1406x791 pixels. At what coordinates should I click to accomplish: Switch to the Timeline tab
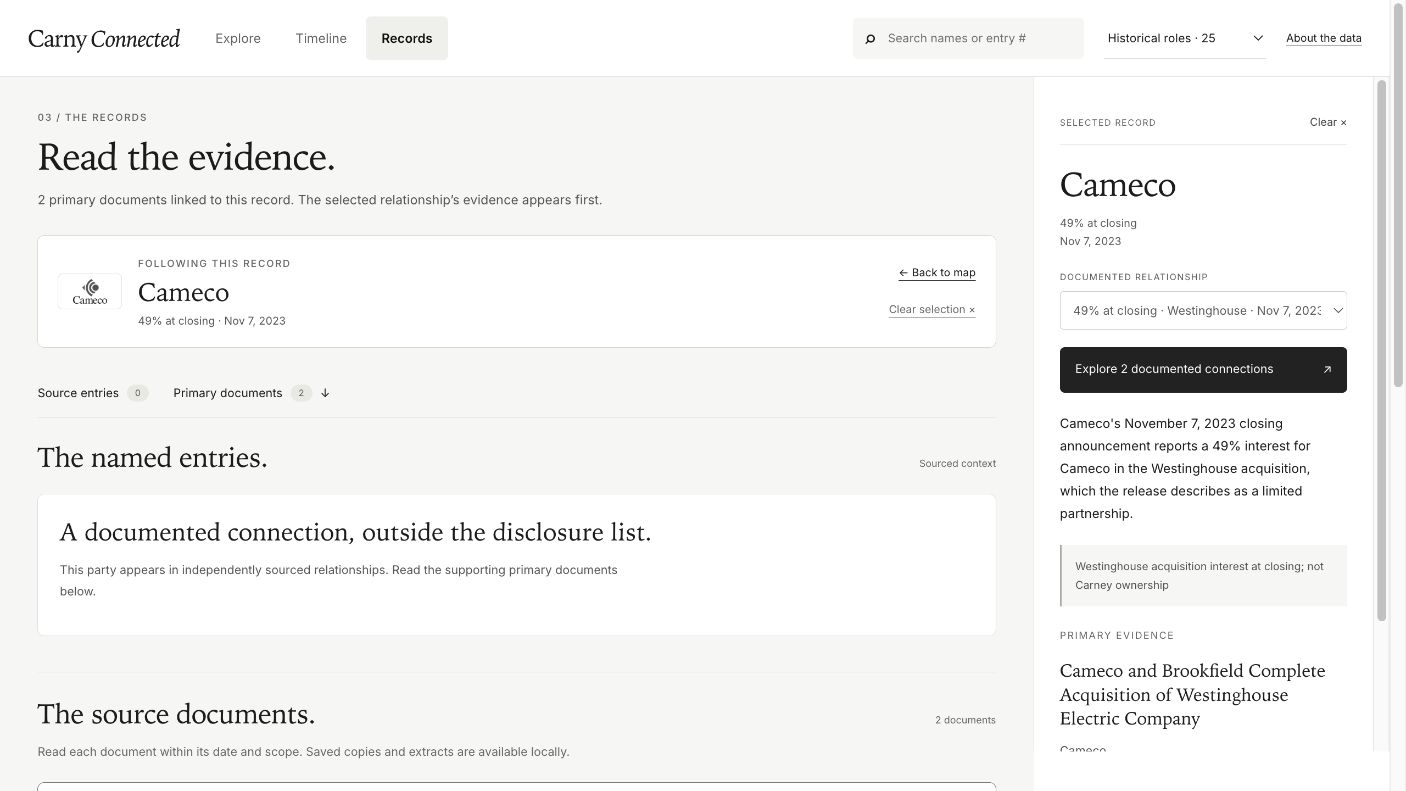tap(321, 38)
